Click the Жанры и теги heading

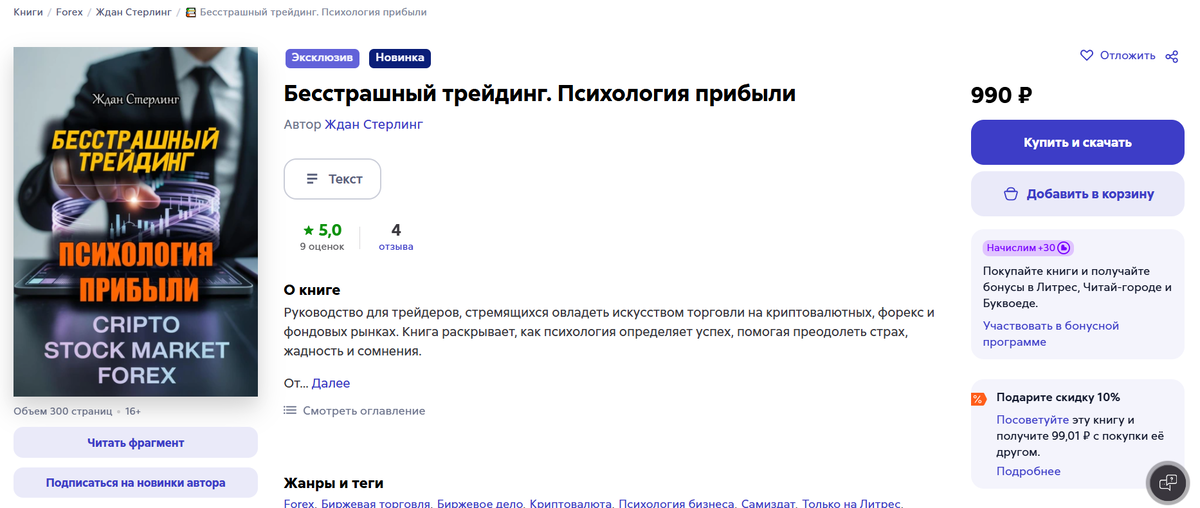(334, 483)
